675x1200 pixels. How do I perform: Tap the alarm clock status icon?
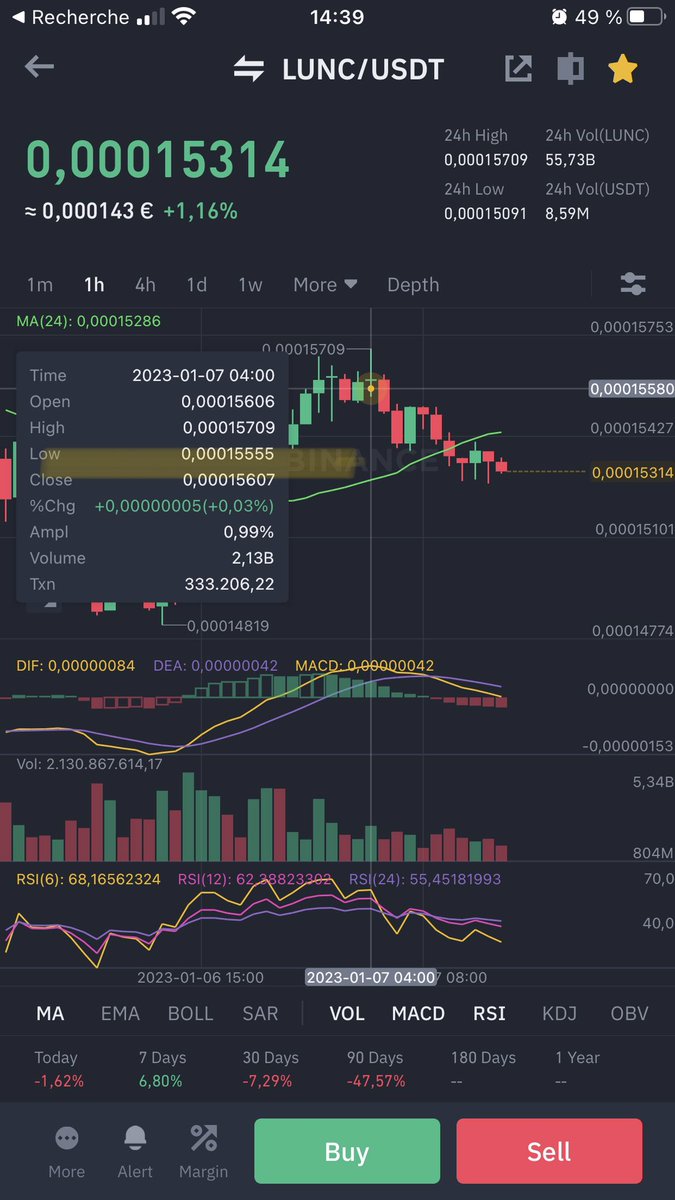tap(558, 17)
